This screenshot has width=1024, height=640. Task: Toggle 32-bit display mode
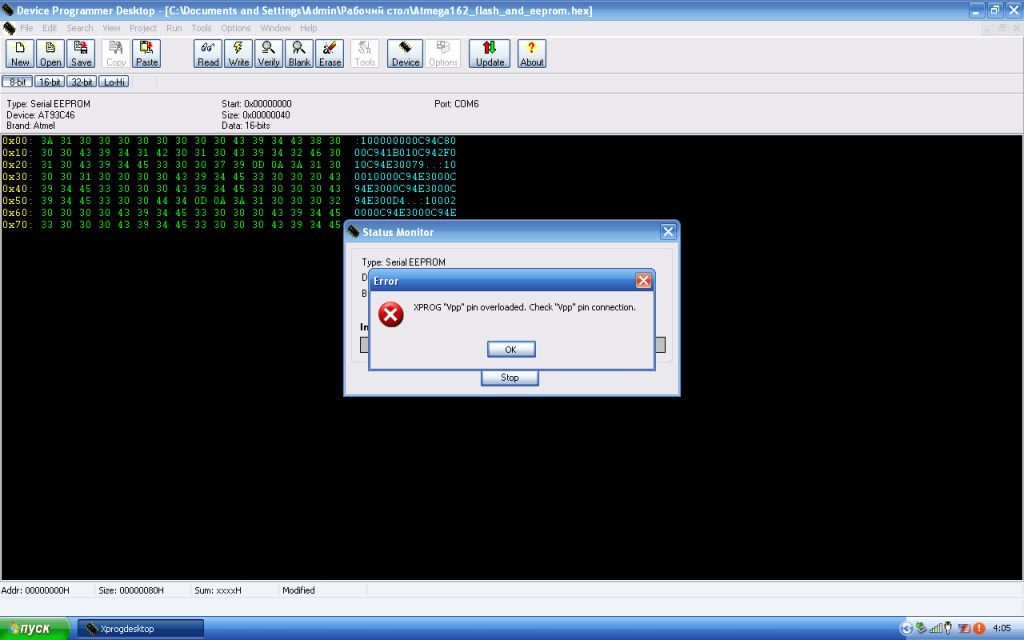[x=82, y=82]
